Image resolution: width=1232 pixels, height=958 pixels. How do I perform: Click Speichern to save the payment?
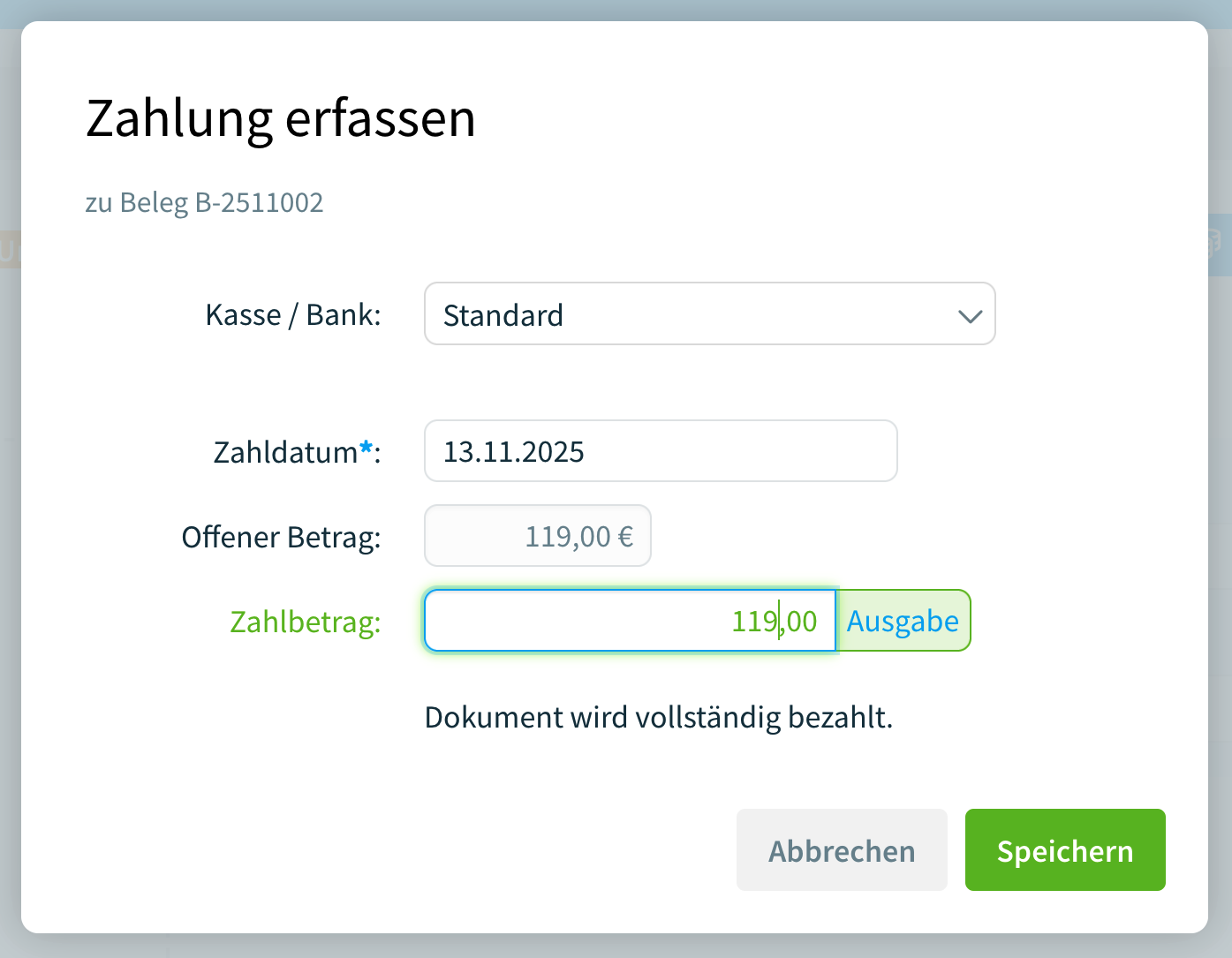click(x=1064, y=850)
